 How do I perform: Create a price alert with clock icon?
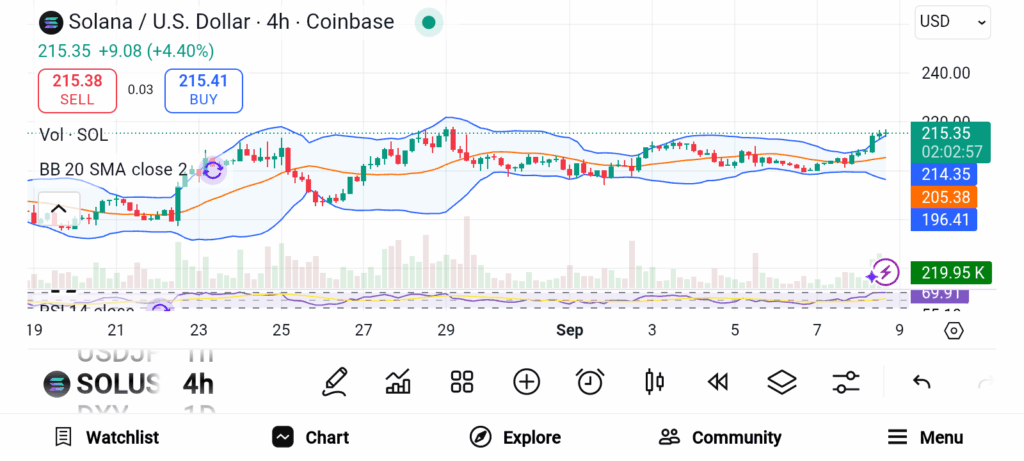(x=590, y=381)
